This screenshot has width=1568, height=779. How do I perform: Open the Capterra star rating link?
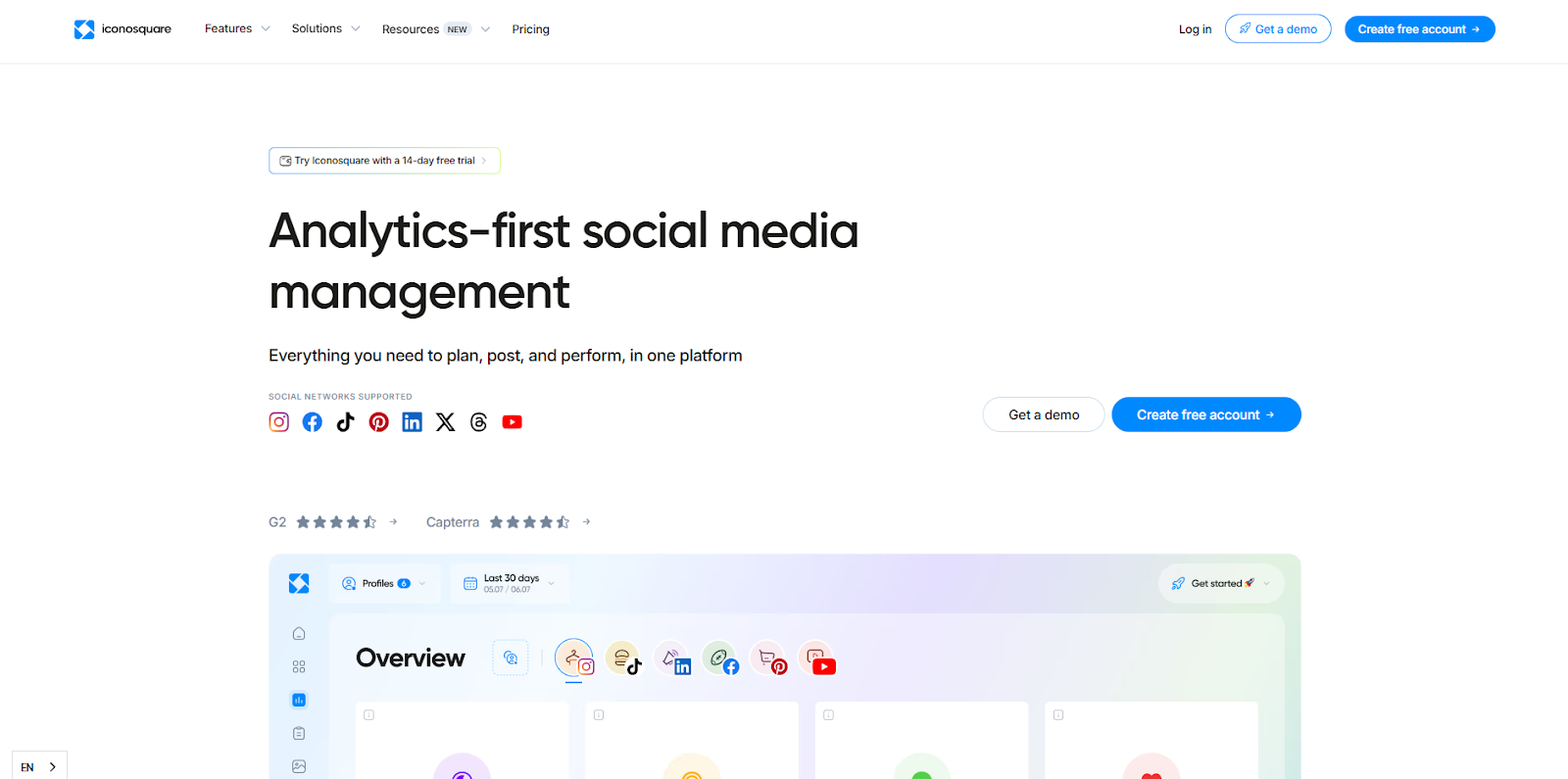[x=509, y=522]
